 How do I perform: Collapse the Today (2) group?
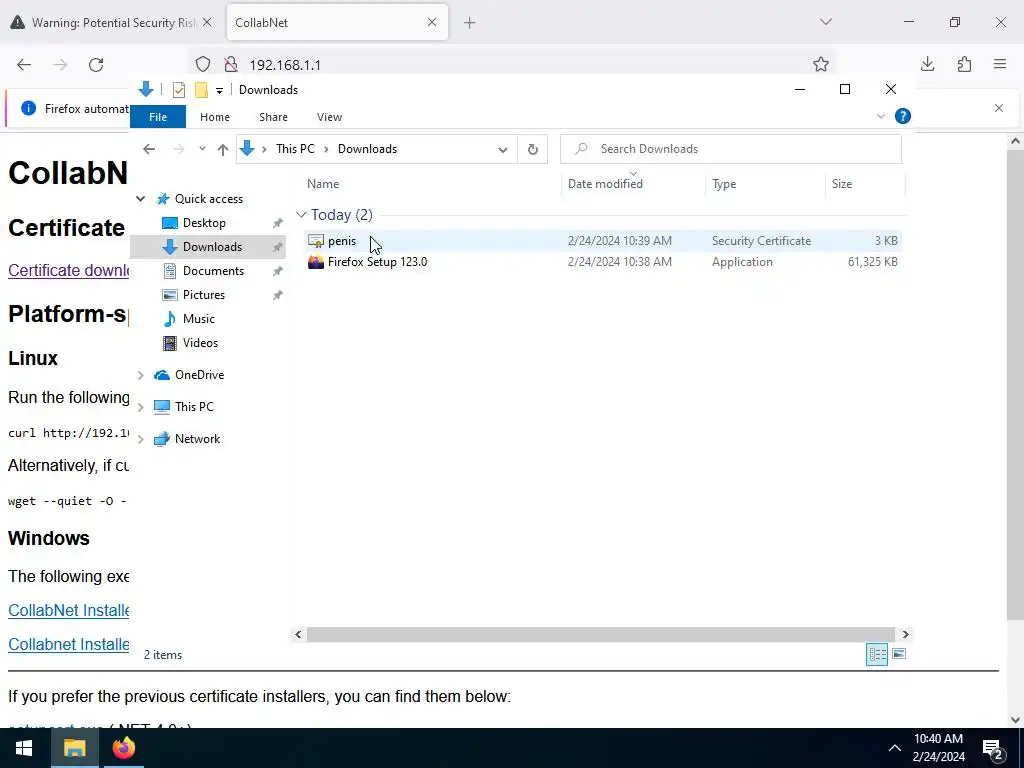coord(301,215)
